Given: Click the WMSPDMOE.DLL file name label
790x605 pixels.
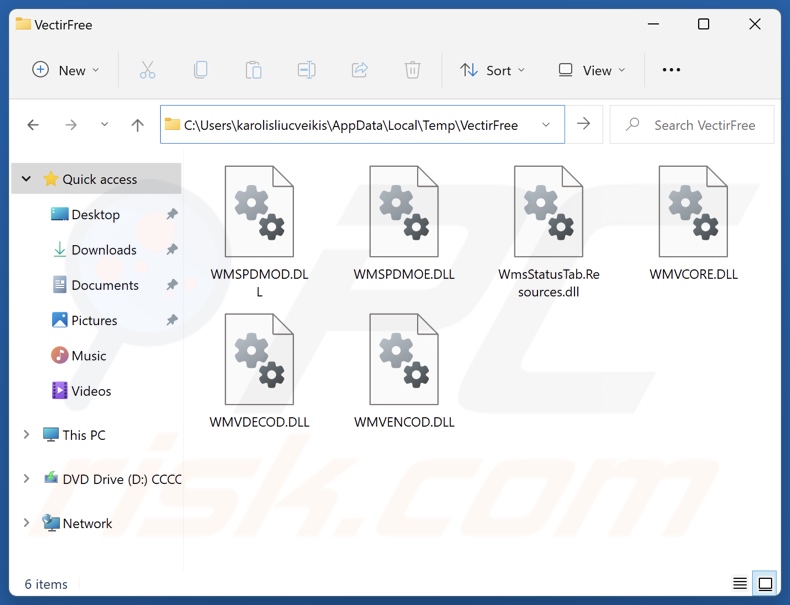Looking at the screenshot, I should pos(404,274).
